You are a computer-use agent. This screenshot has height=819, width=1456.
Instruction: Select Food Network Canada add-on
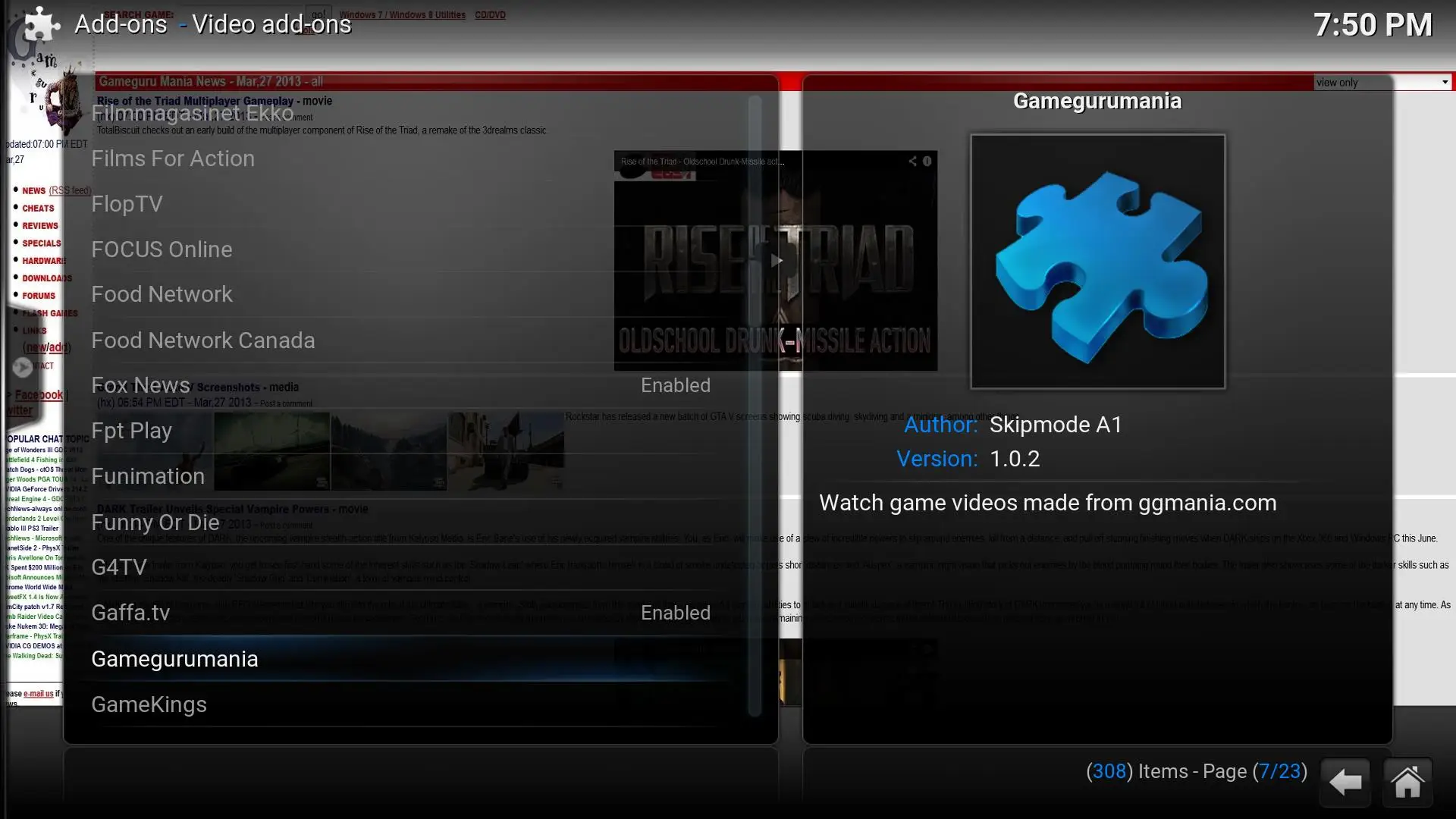coord(404,340)
